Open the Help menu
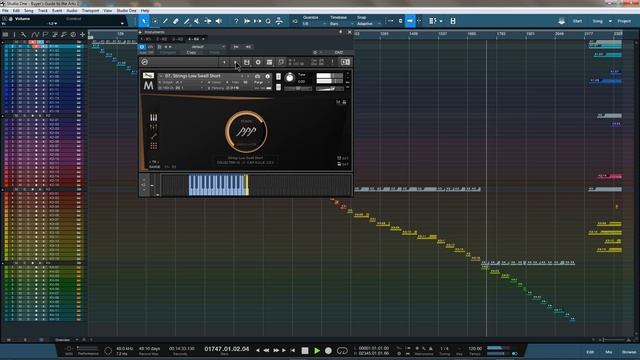640x360 pixels. click(x=145, y=11)
